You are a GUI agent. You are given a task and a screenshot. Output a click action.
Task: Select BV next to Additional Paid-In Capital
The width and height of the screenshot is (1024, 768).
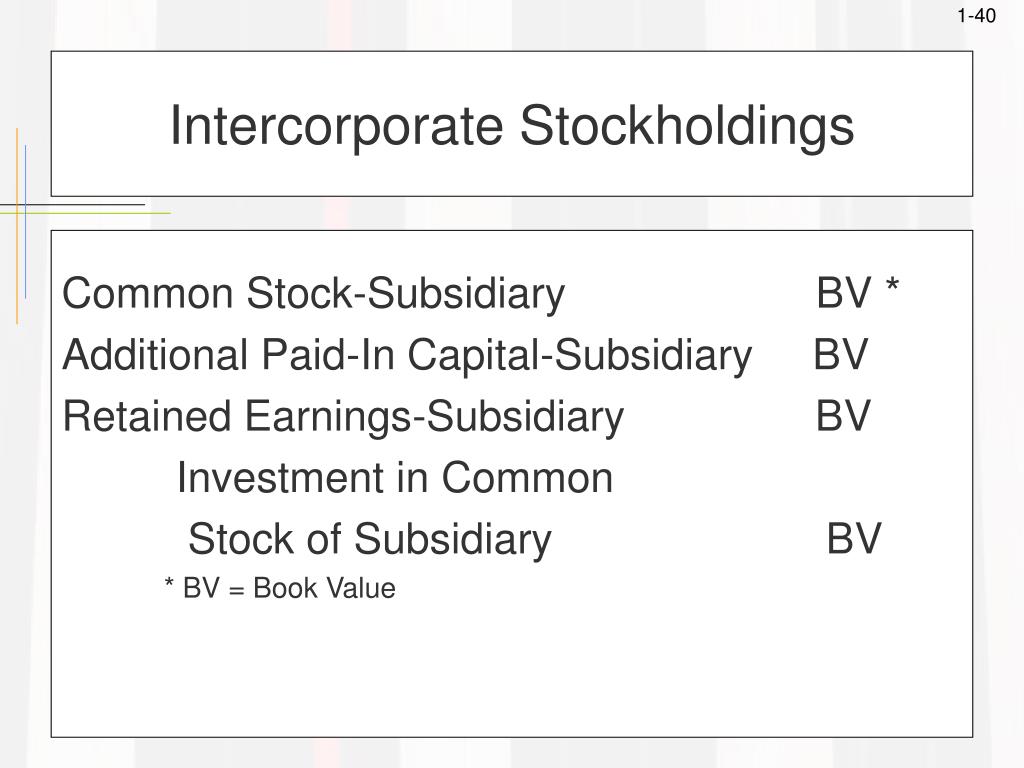tap(841, 354)
